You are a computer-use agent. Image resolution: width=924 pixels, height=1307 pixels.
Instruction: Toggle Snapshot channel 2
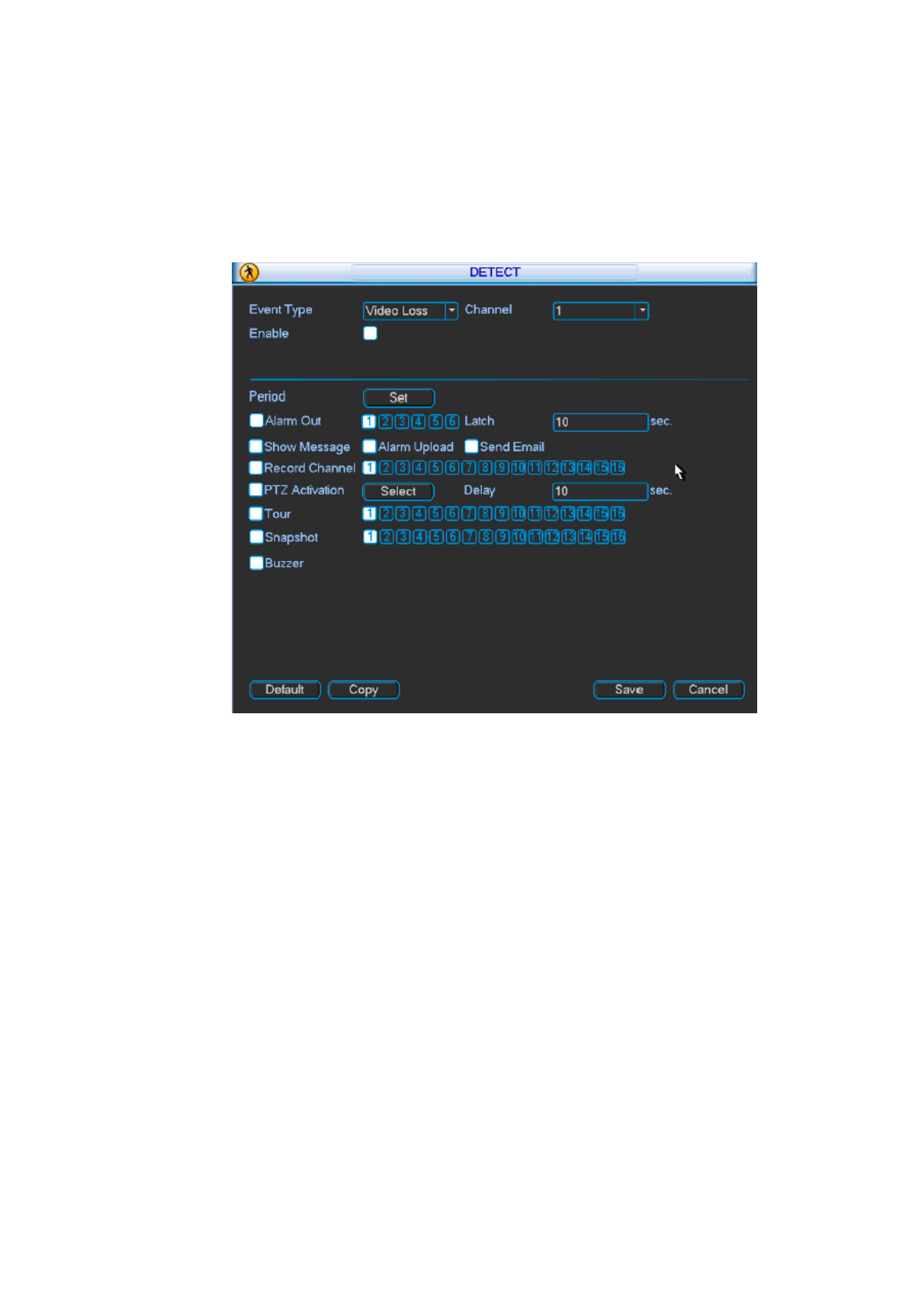point(386,536)
